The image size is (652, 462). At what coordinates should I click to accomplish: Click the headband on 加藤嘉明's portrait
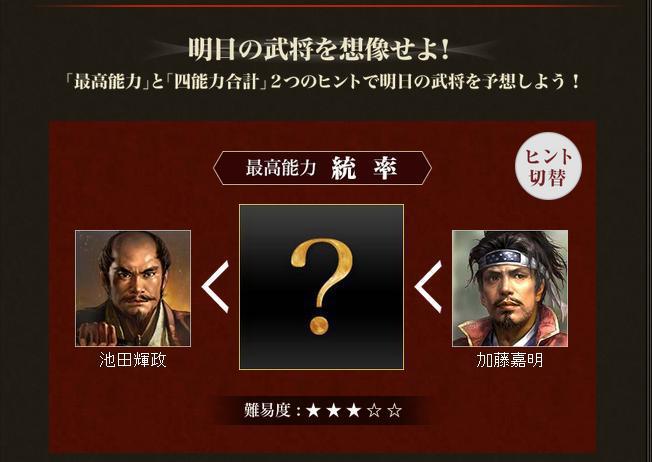pyautogui.click(x=504, y=259)
